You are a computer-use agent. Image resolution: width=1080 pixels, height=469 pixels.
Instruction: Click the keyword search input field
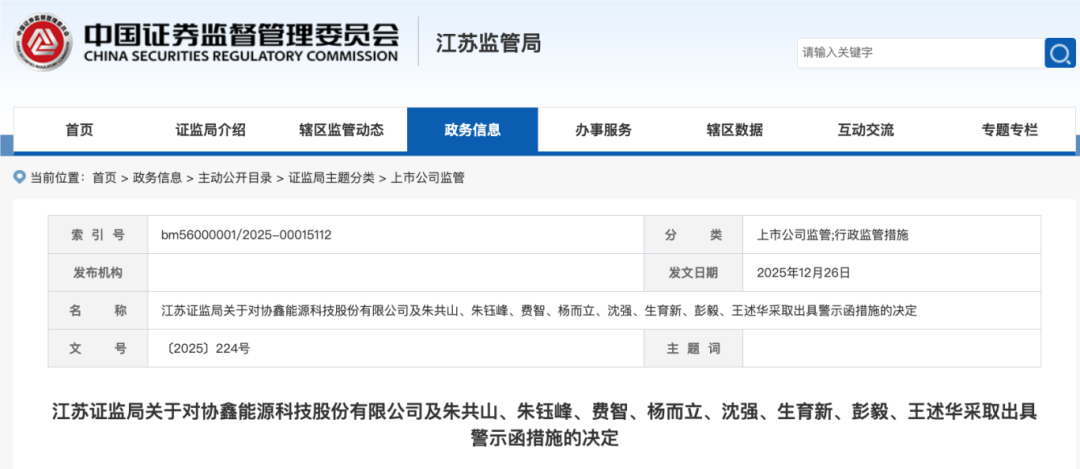920,52
